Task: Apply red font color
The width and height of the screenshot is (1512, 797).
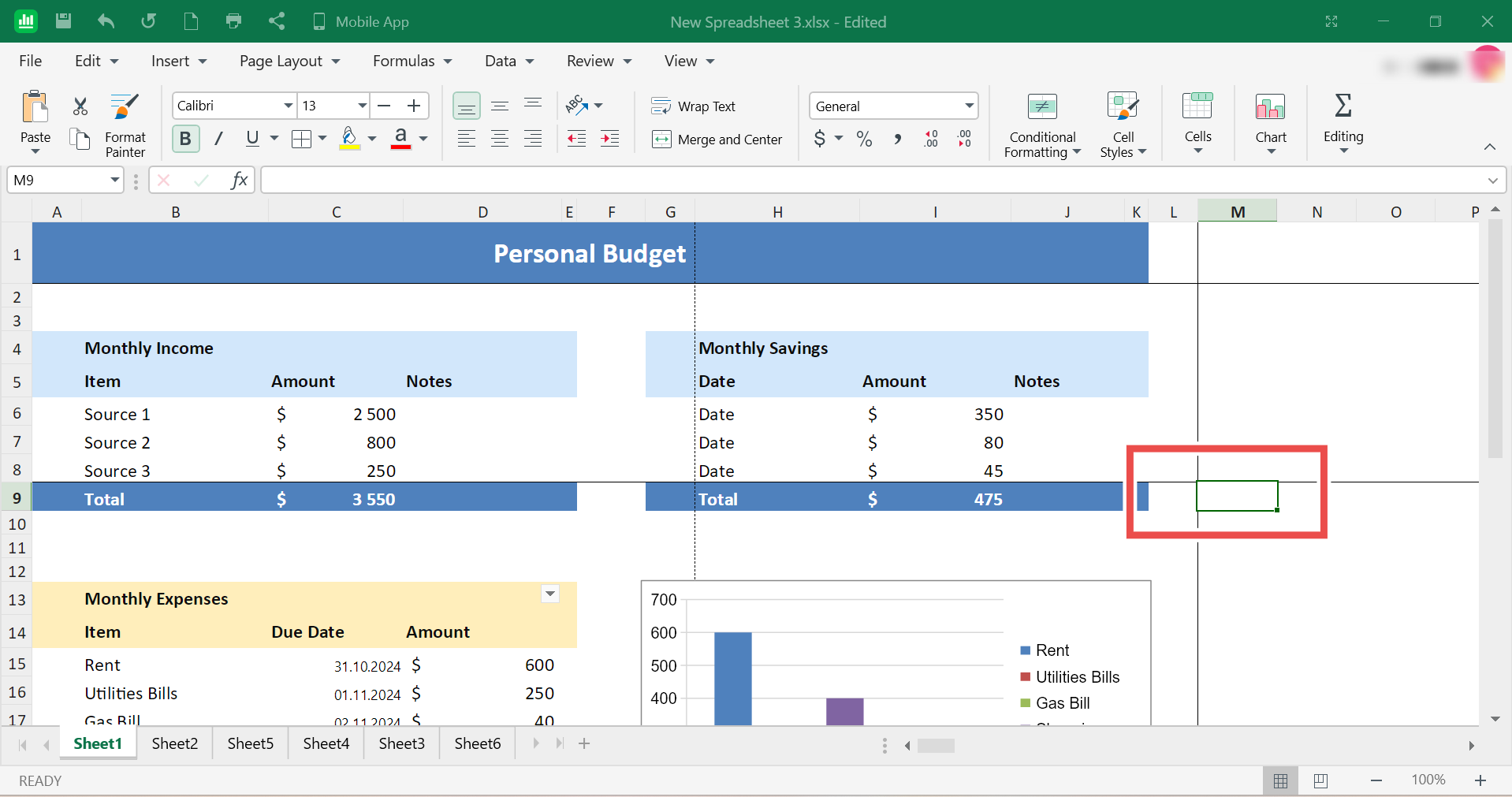Action: [400, 139]
